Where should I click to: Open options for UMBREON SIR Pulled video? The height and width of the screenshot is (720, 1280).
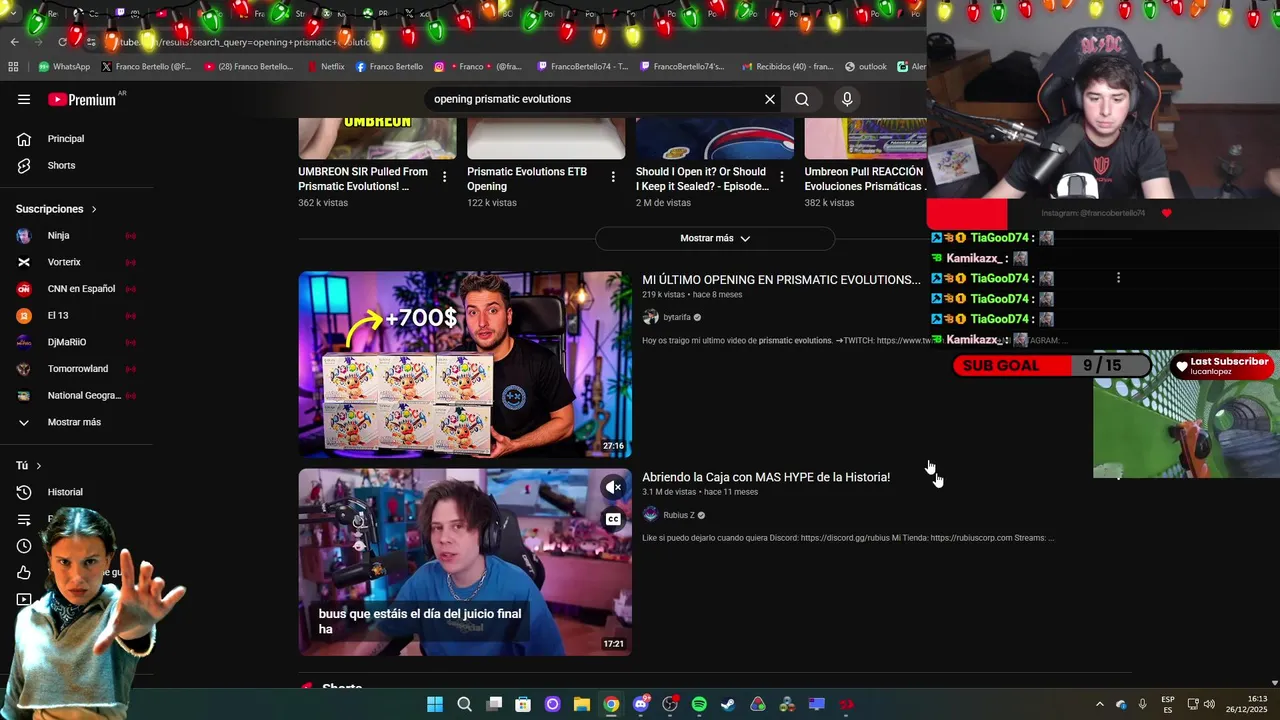coord(444,177)
